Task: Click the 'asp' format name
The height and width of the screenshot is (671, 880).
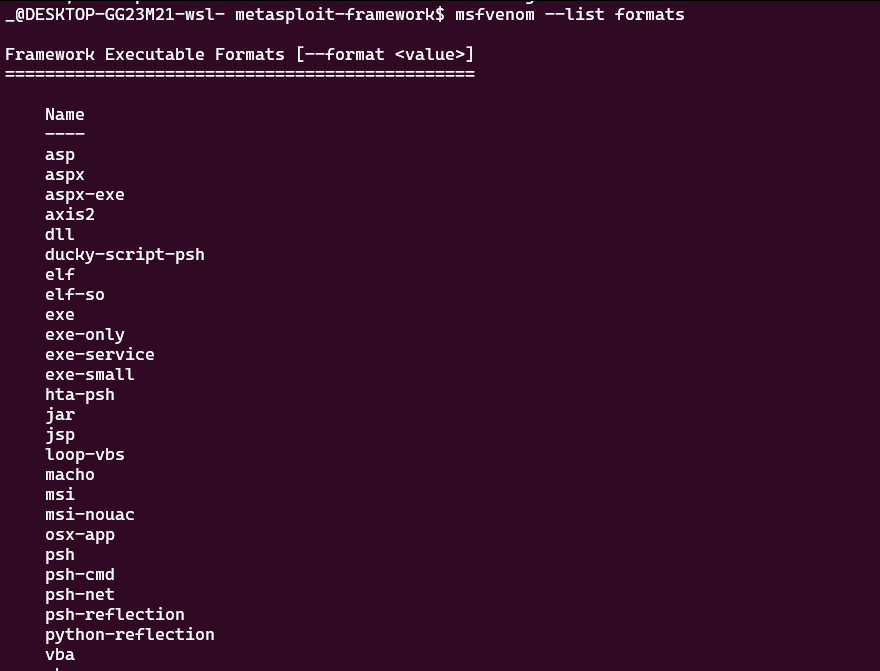Action: [60, 154]
